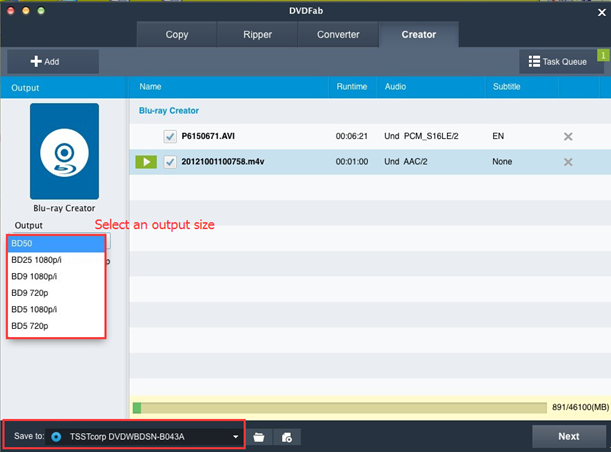The width and height of the screenshot is (611, 453).
Task: Click the 00:01:00 runtime value
Action: (x=351, y=162)
